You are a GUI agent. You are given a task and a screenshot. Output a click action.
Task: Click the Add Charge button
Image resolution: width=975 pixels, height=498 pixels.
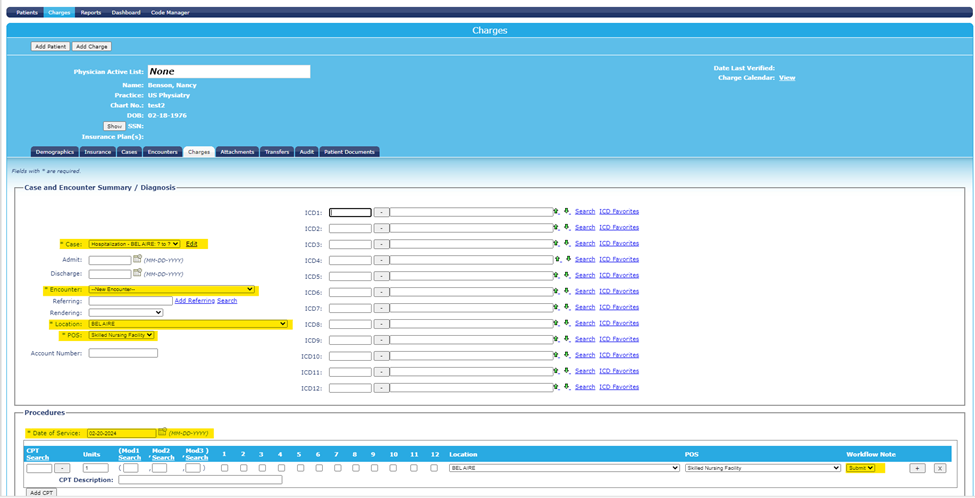92,47
